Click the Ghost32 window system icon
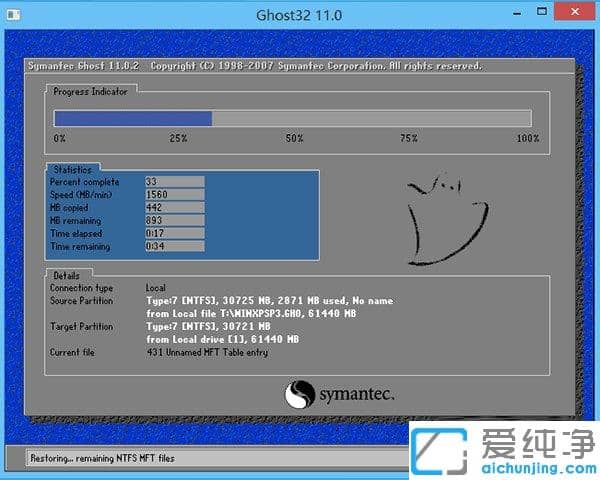This screenshot has height=480, width=600. point(13,15)
